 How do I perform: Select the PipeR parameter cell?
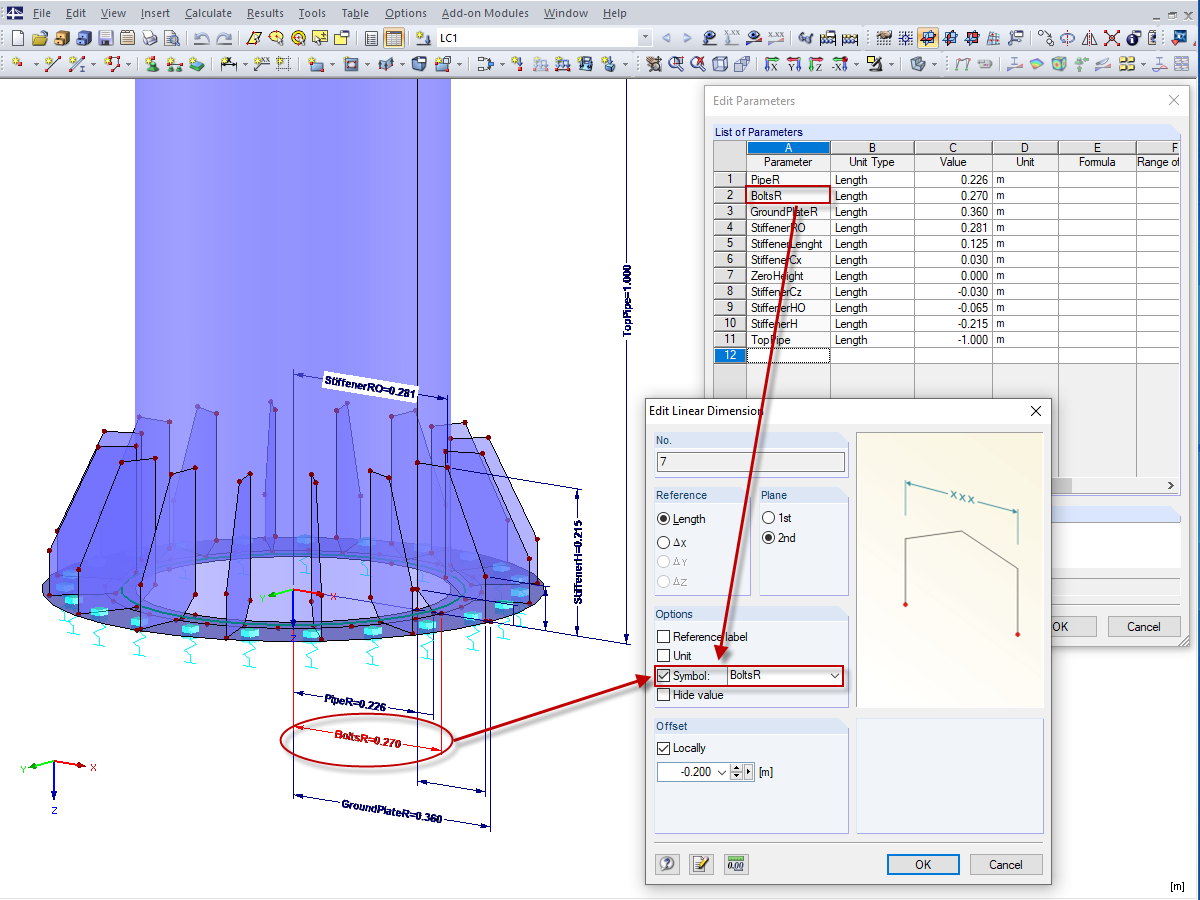[x=788, y=180]
